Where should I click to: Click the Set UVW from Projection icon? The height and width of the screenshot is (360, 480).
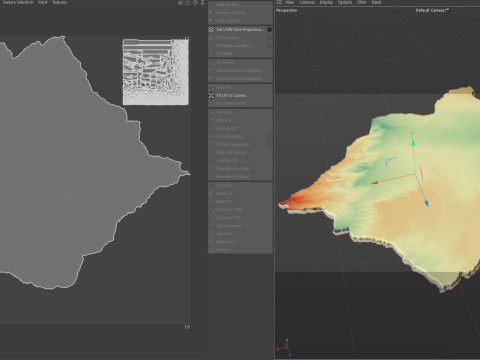[x=211, y=30]
